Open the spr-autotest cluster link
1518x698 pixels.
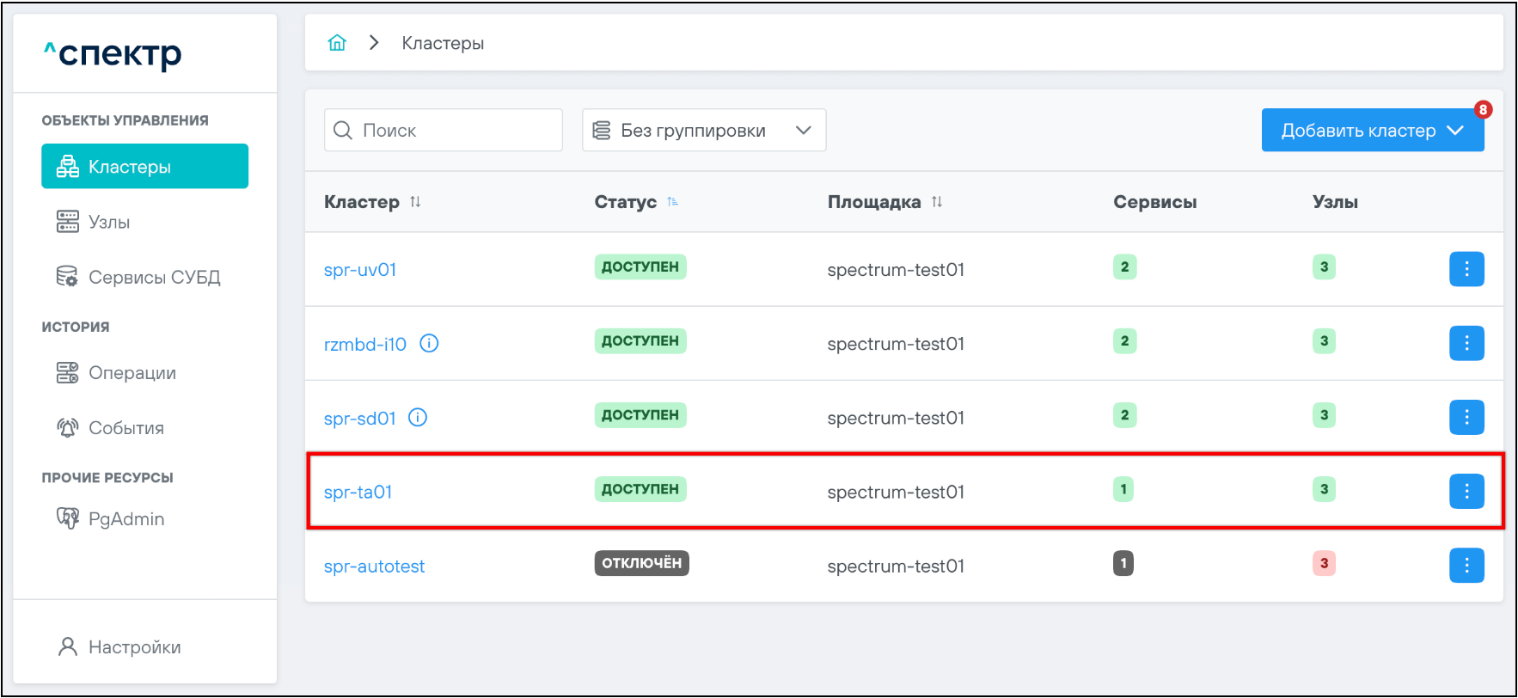(x=374, y=566)
